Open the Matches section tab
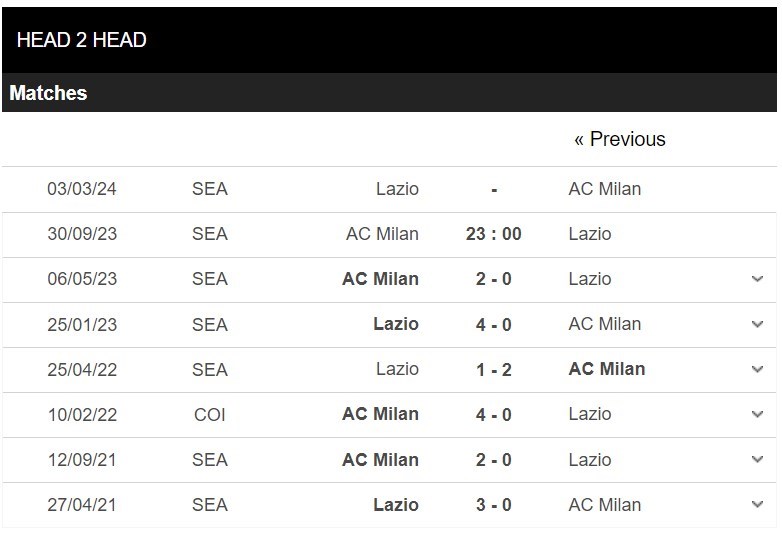The image size is (782, 542). (48, 93)
